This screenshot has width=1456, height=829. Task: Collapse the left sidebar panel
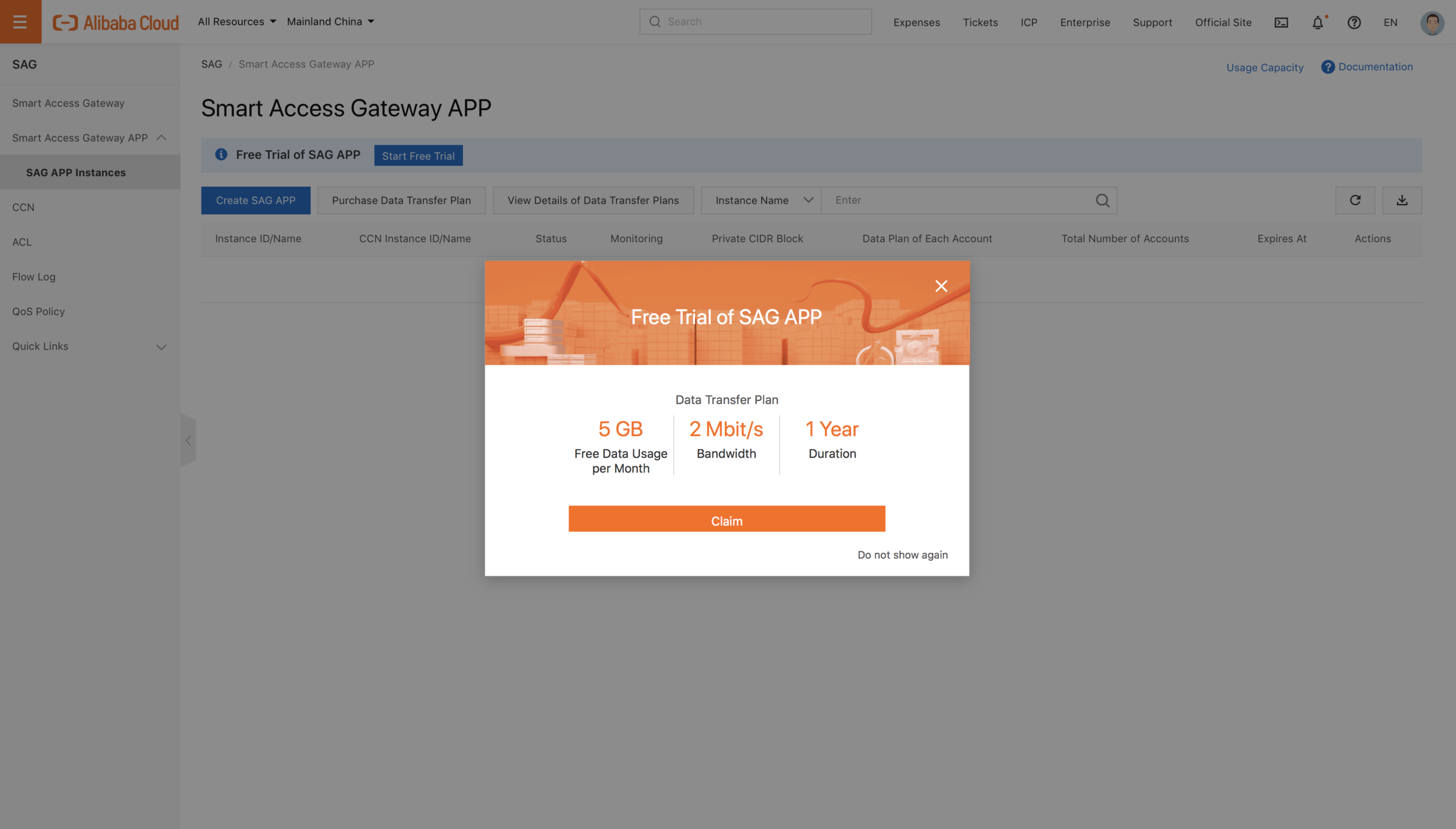tap(188, 441)
